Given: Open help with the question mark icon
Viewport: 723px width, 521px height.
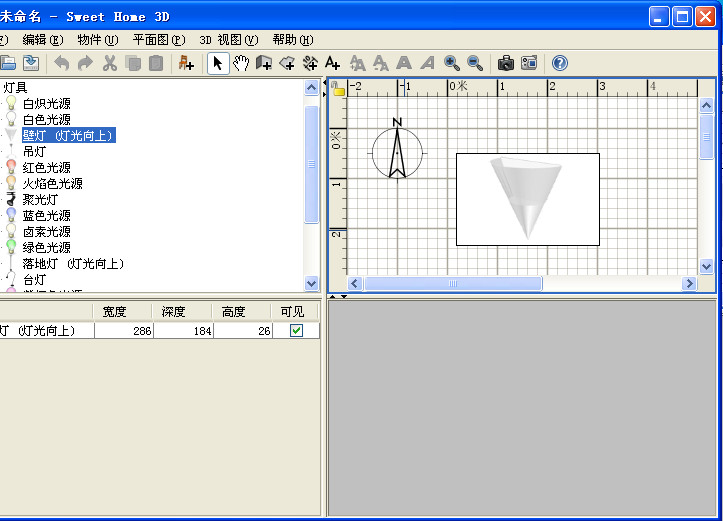Looking at the screenshot, I should coord(559,63).
